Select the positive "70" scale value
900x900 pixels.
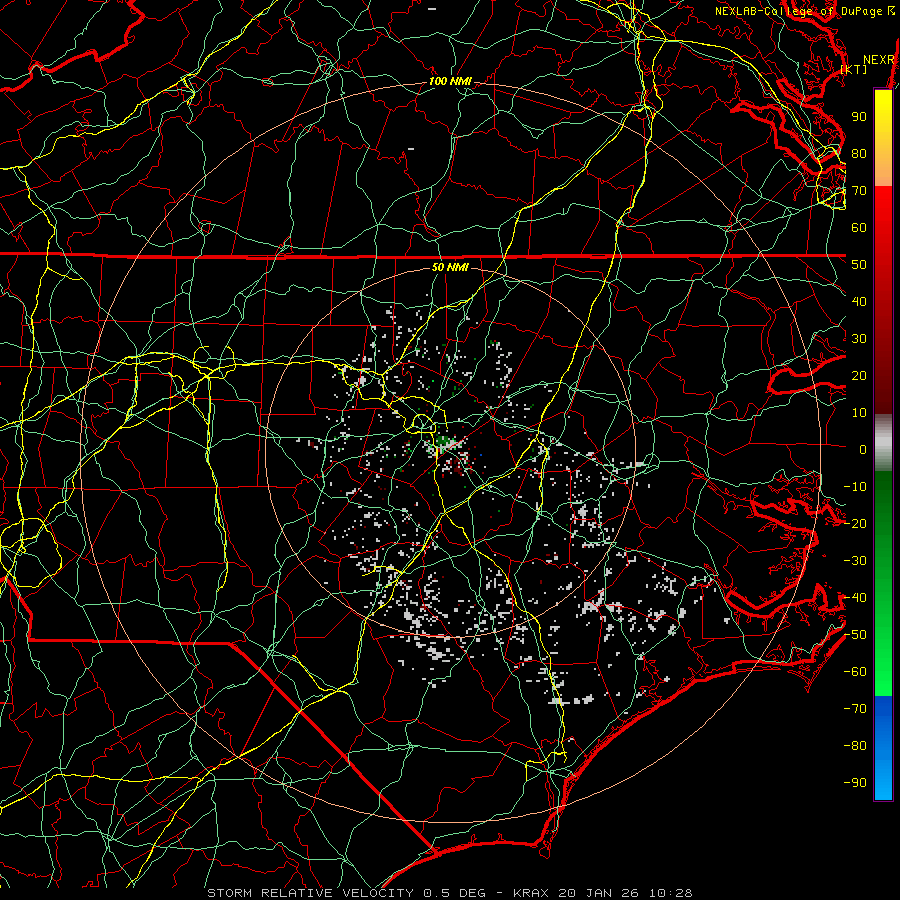click(x=859, y=191)
